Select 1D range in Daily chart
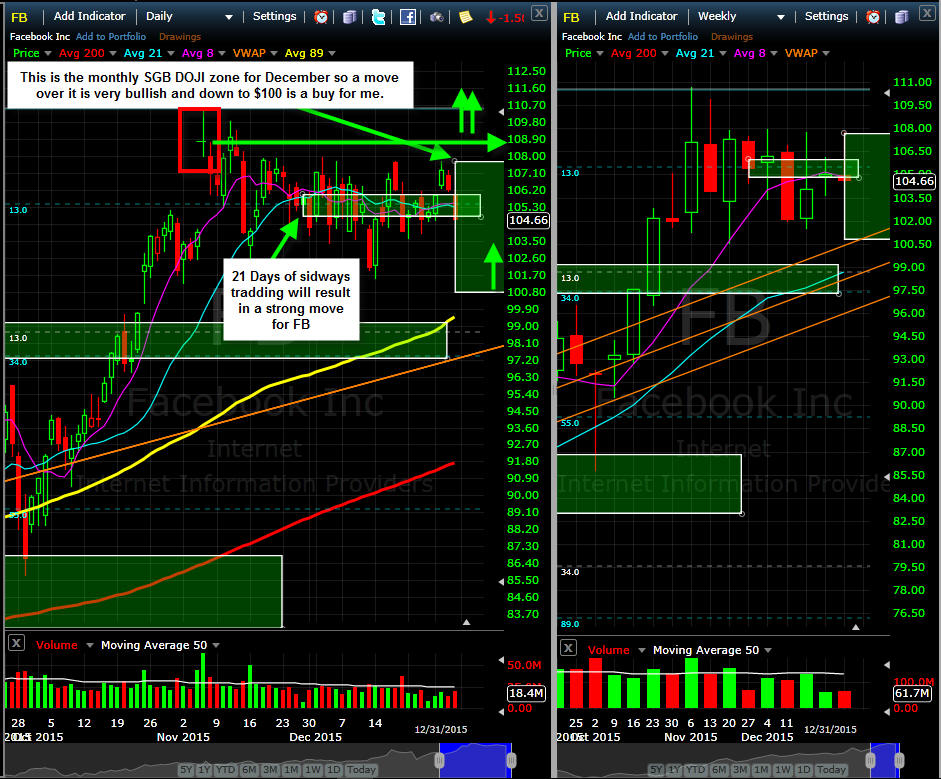 click(x=334, y=769)
